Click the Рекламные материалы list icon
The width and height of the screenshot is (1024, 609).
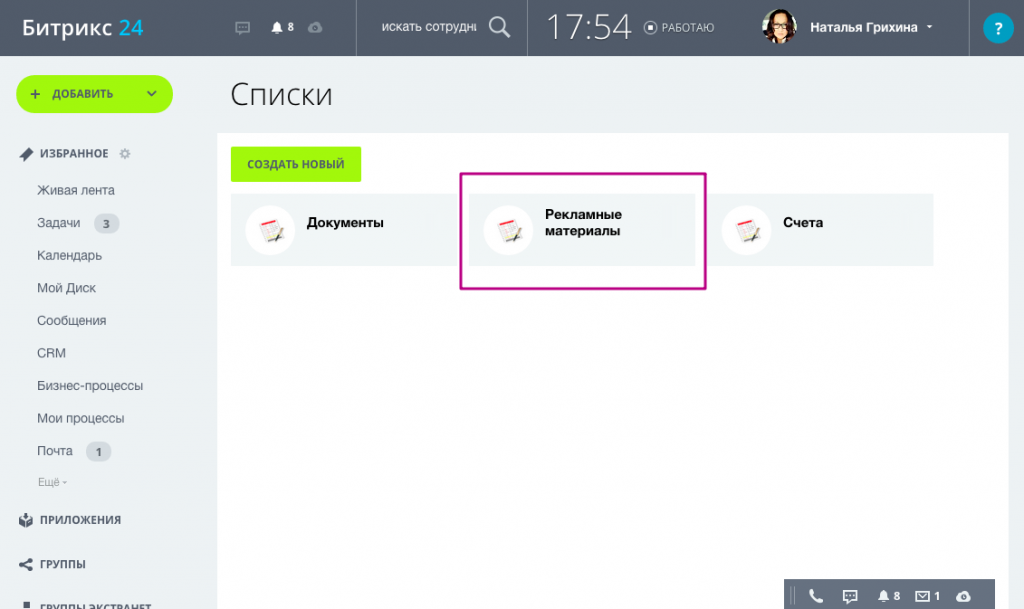(x=508, y=230)
